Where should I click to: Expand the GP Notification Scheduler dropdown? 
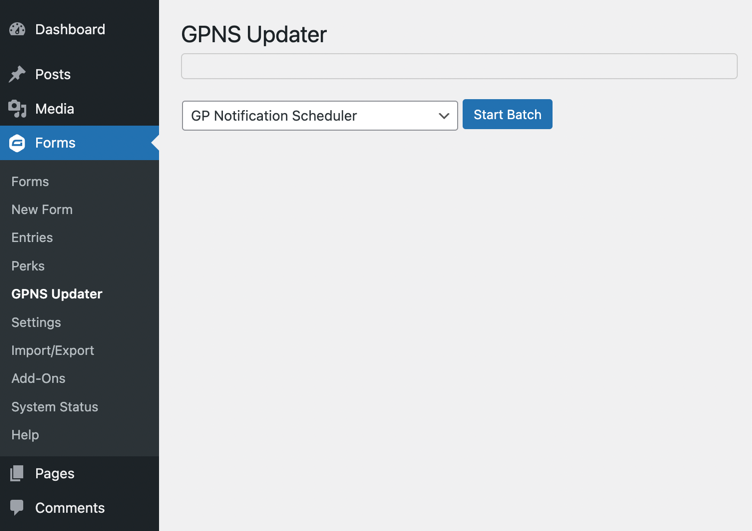pos(320,116)
